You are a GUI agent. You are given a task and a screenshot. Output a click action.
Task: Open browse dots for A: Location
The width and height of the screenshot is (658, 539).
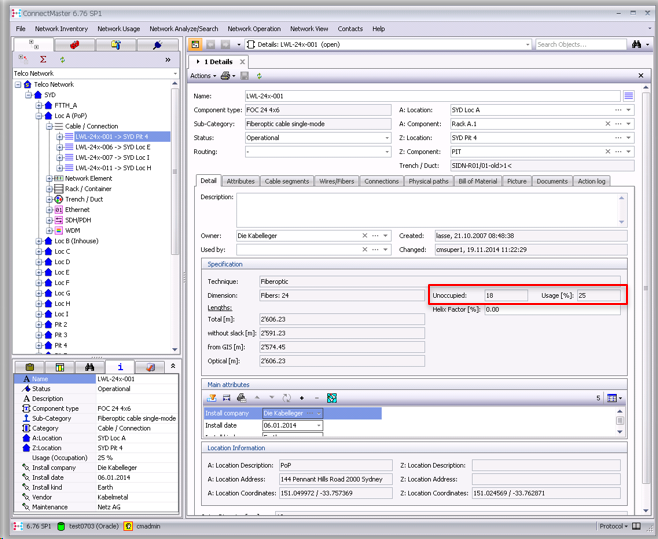618,110
